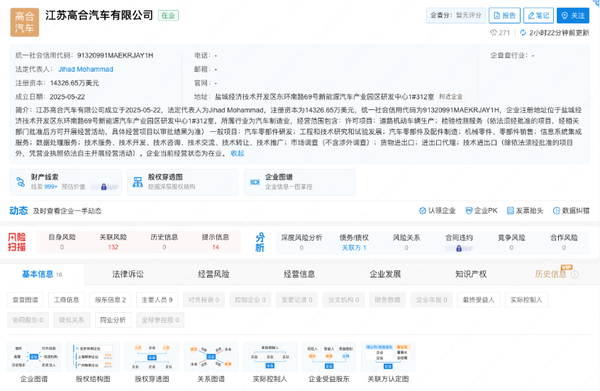Open 自身风险 risk count

(62, 242)
